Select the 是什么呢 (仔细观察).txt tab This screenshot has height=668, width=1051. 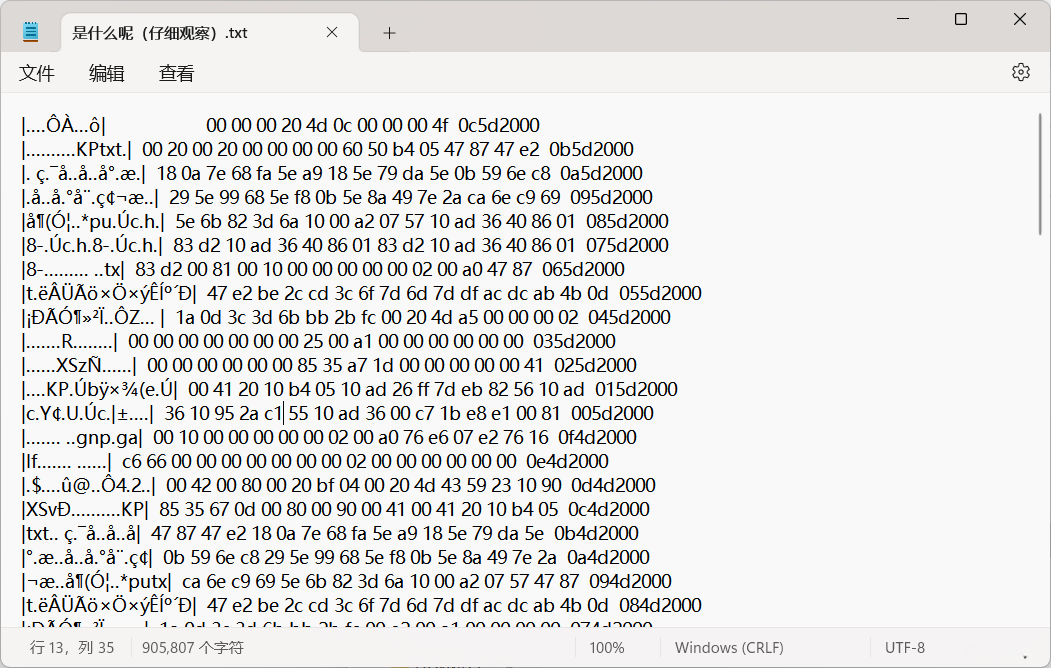tap(210, 33)
